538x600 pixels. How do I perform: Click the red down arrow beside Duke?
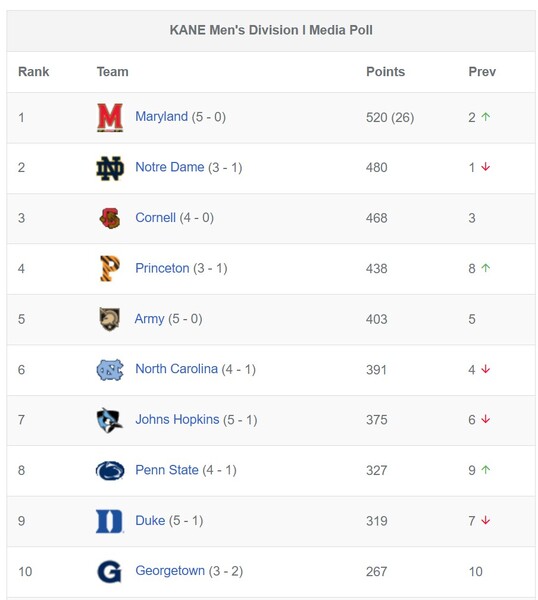486,520
